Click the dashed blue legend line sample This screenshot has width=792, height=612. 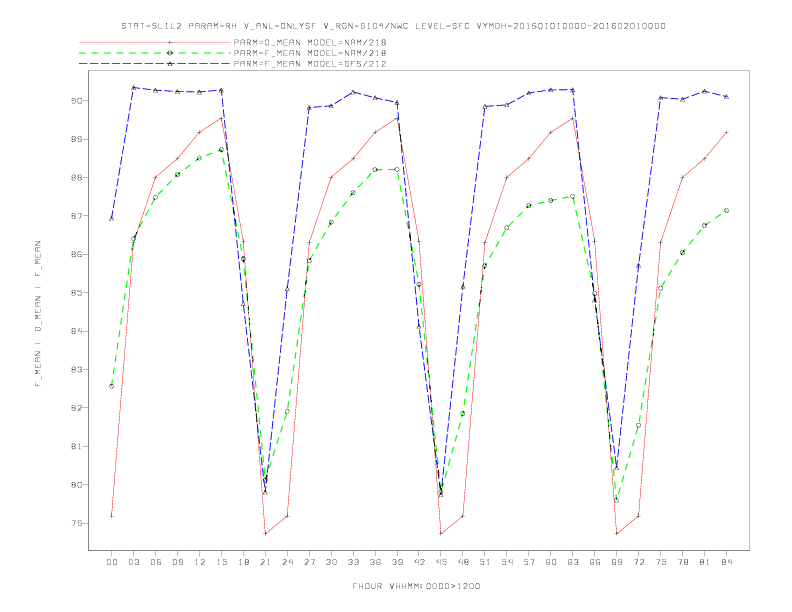[155, 64]
